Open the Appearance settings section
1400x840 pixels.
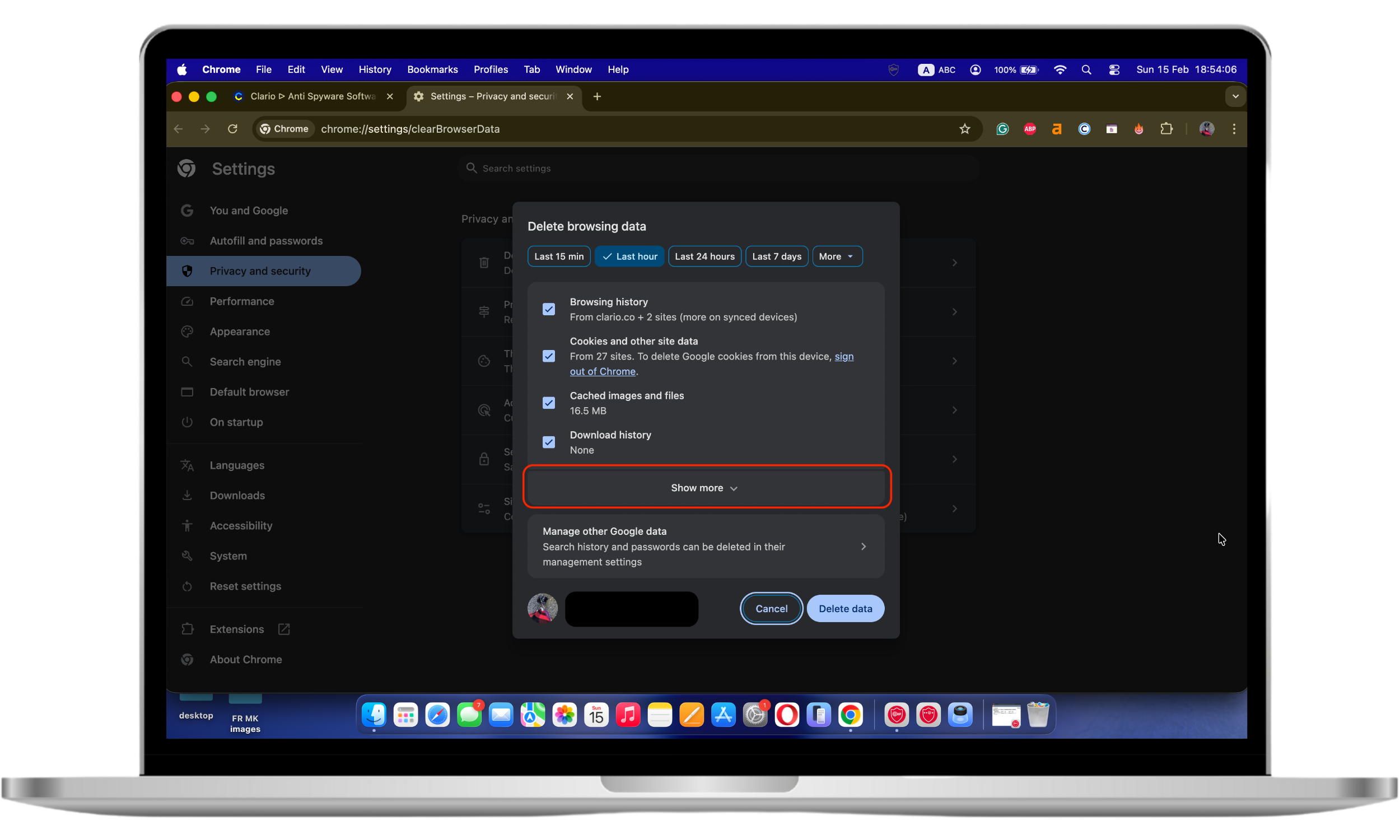[240, 331]
